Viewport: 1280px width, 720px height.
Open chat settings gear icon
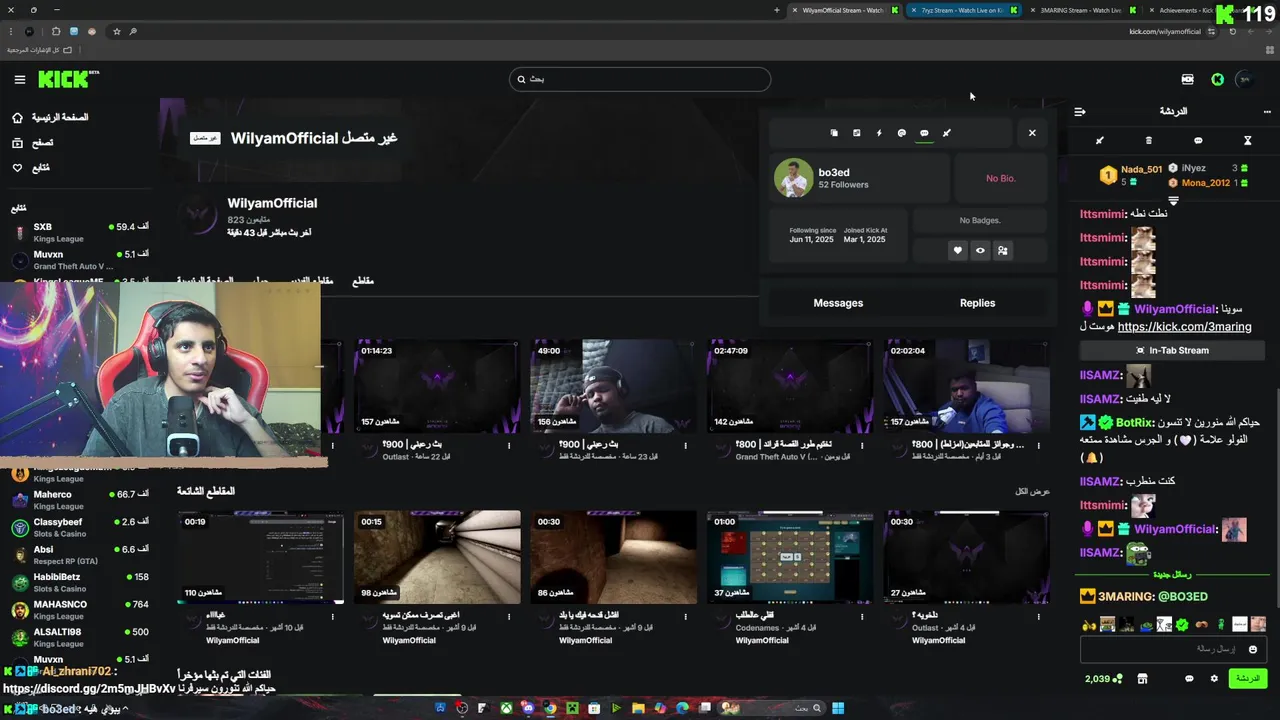point(1214,679)
